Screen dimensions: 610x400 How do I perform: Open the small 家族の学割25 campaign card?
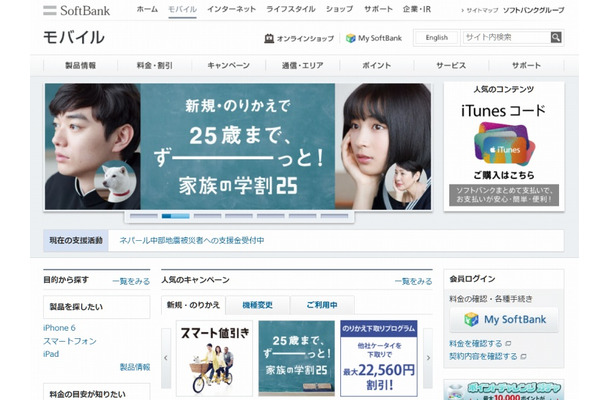coord(296,358)
